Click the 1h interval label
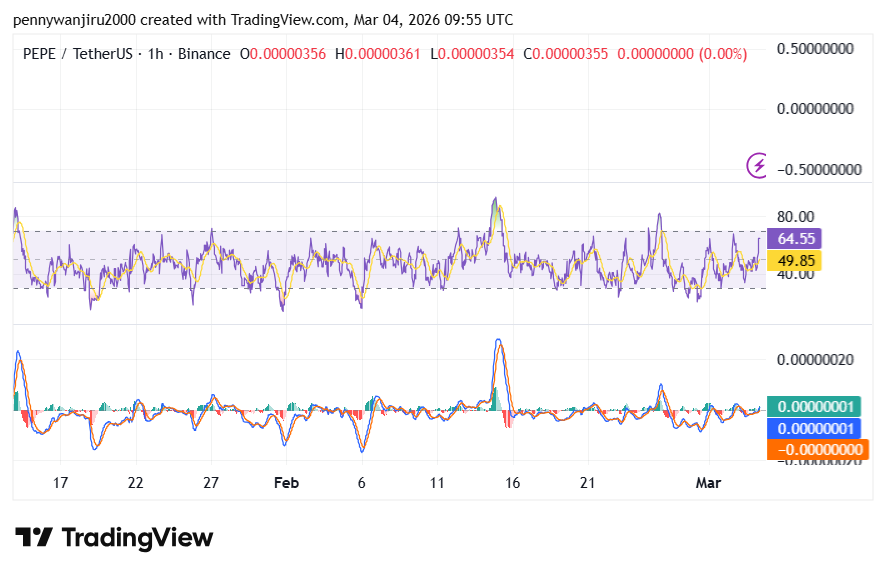 pos(156,54)
